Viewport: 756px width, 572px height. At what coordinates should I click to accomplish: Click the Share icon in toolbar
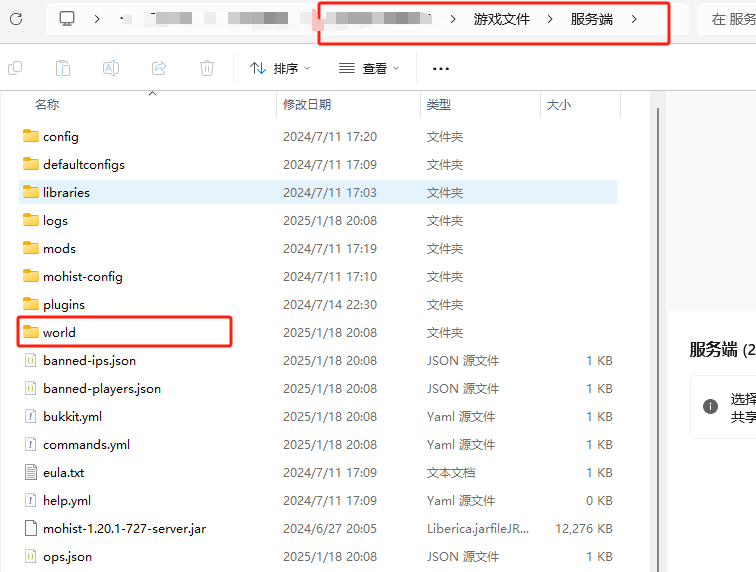point(159,68)
